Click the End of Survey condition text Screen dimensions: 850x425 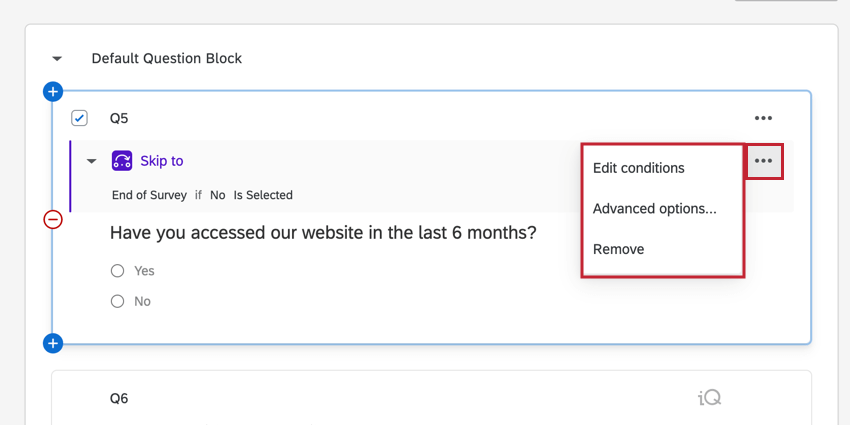(149, 195)
